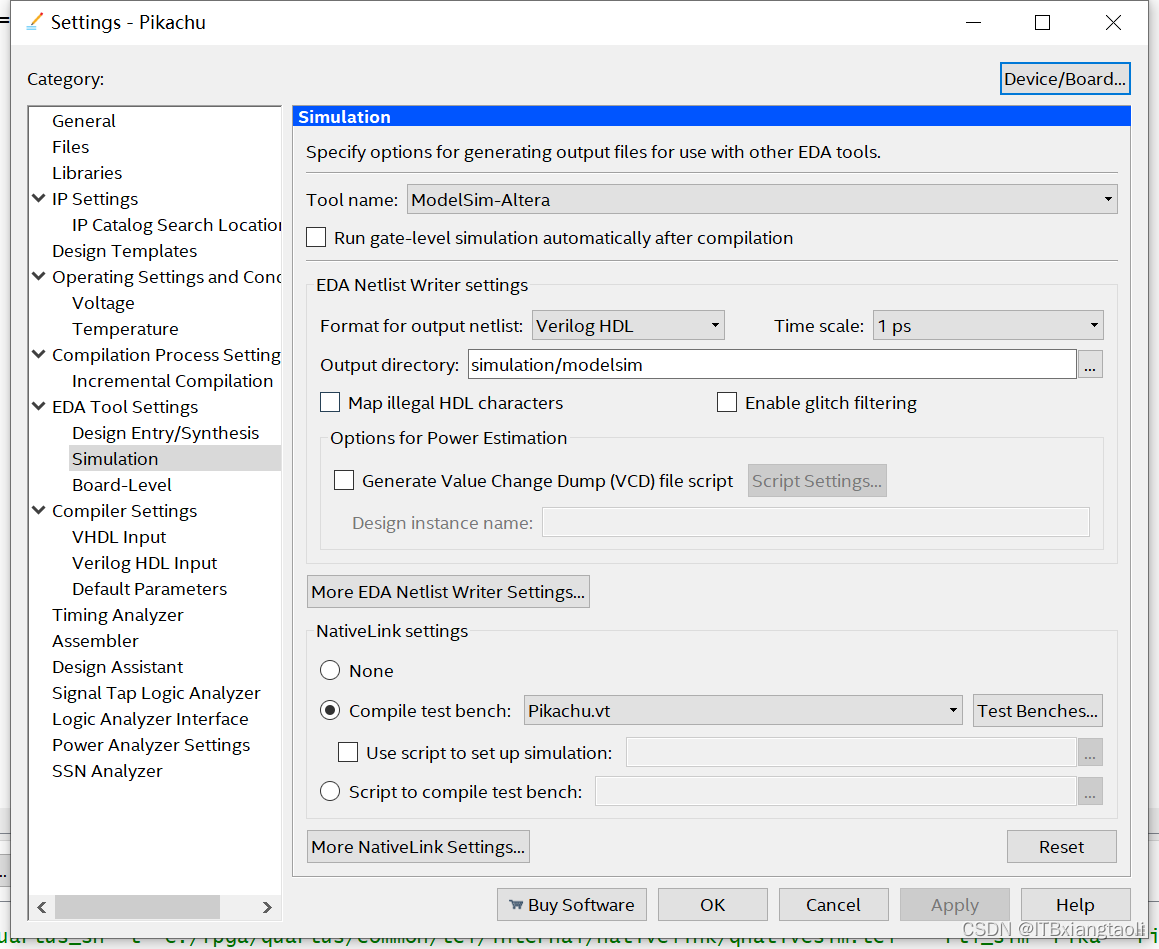The height and width of the screenshot is (949, 1159).
Task: Open Temperature settings page
Action: click(125, 329)
